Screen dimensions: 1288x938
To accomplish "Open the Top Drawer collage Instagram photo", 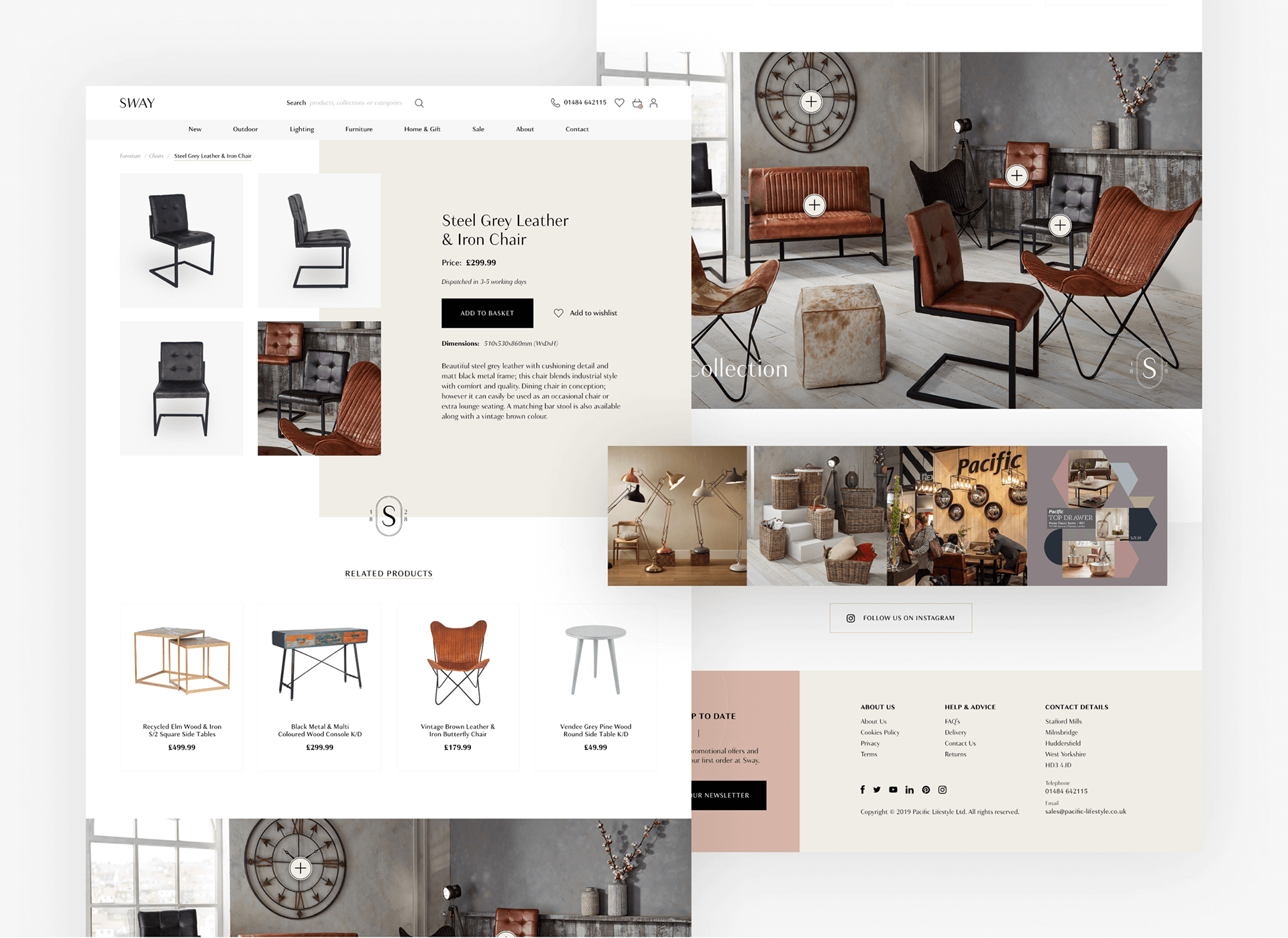I will [x=1097, y=516].
